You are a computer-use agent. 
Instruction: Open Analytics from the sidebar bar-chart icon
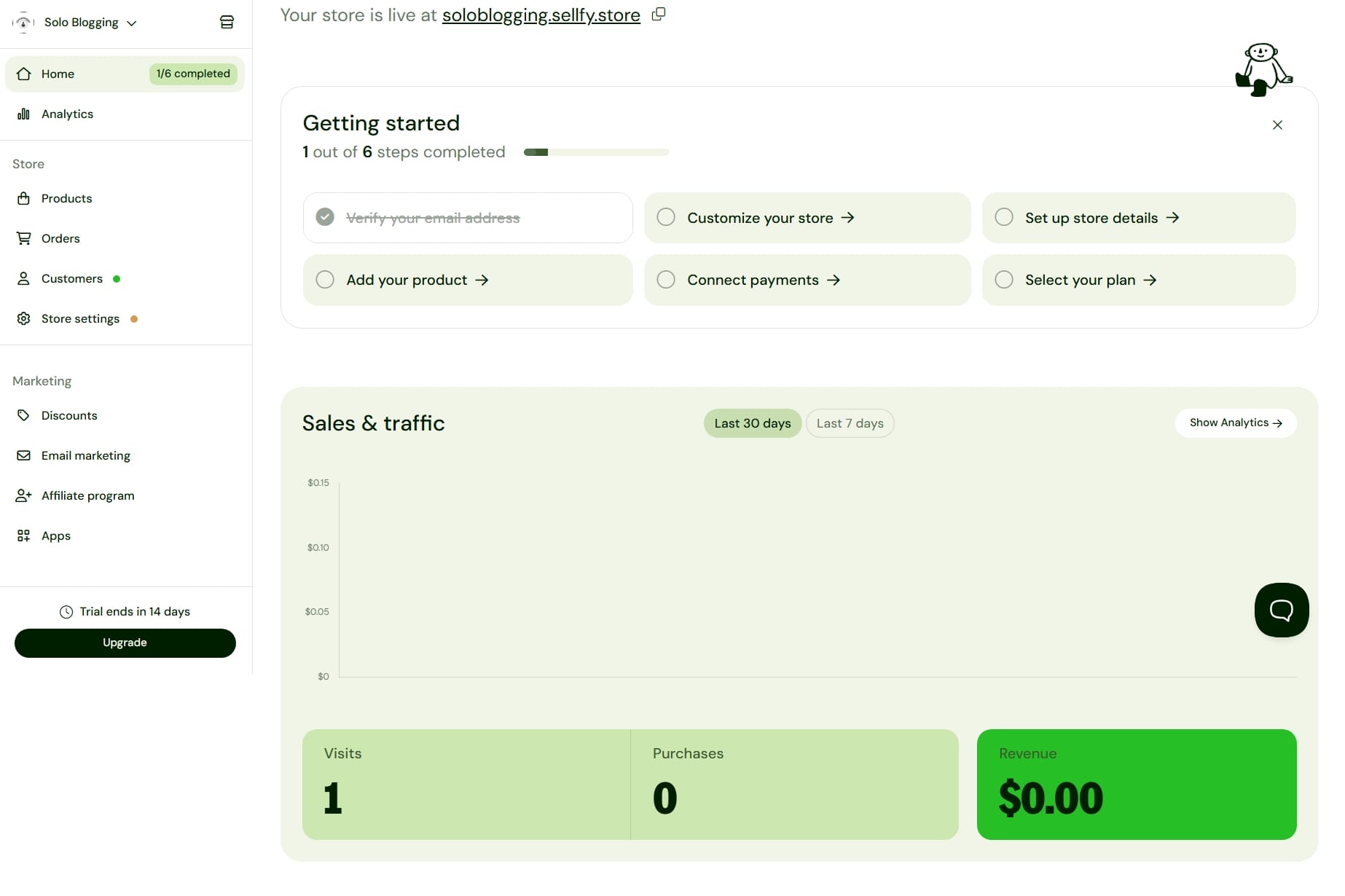[x=23, y=114]
